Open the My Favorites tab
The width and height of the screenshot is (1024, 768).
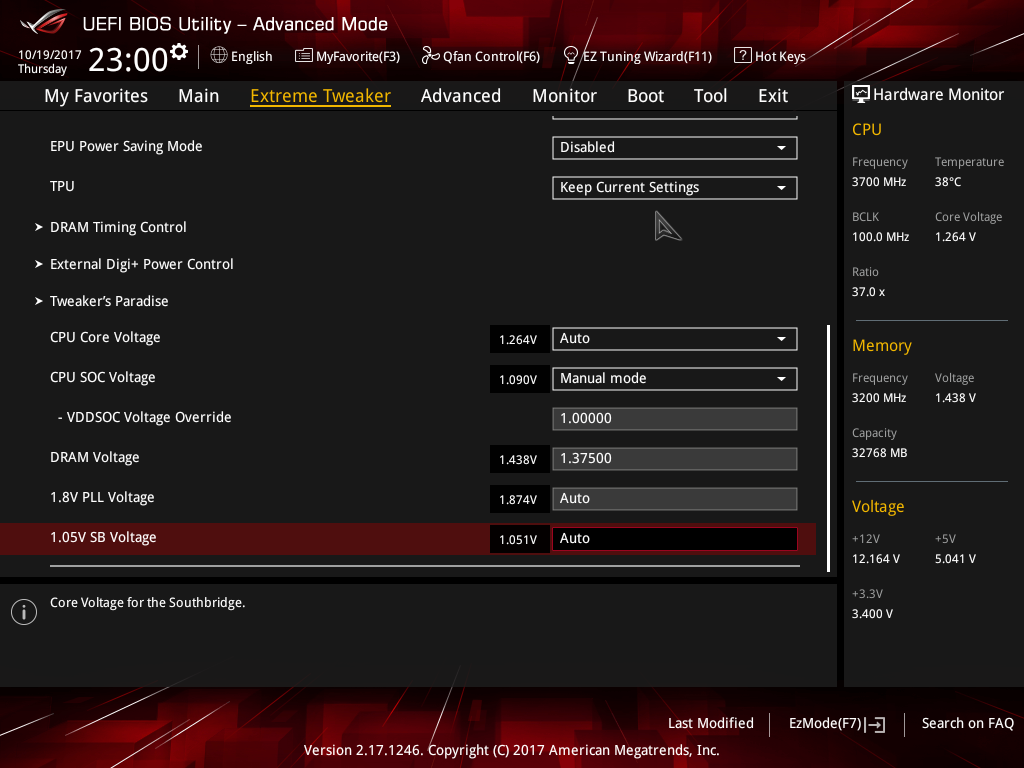pyautogui.click(x=96, y=96)
